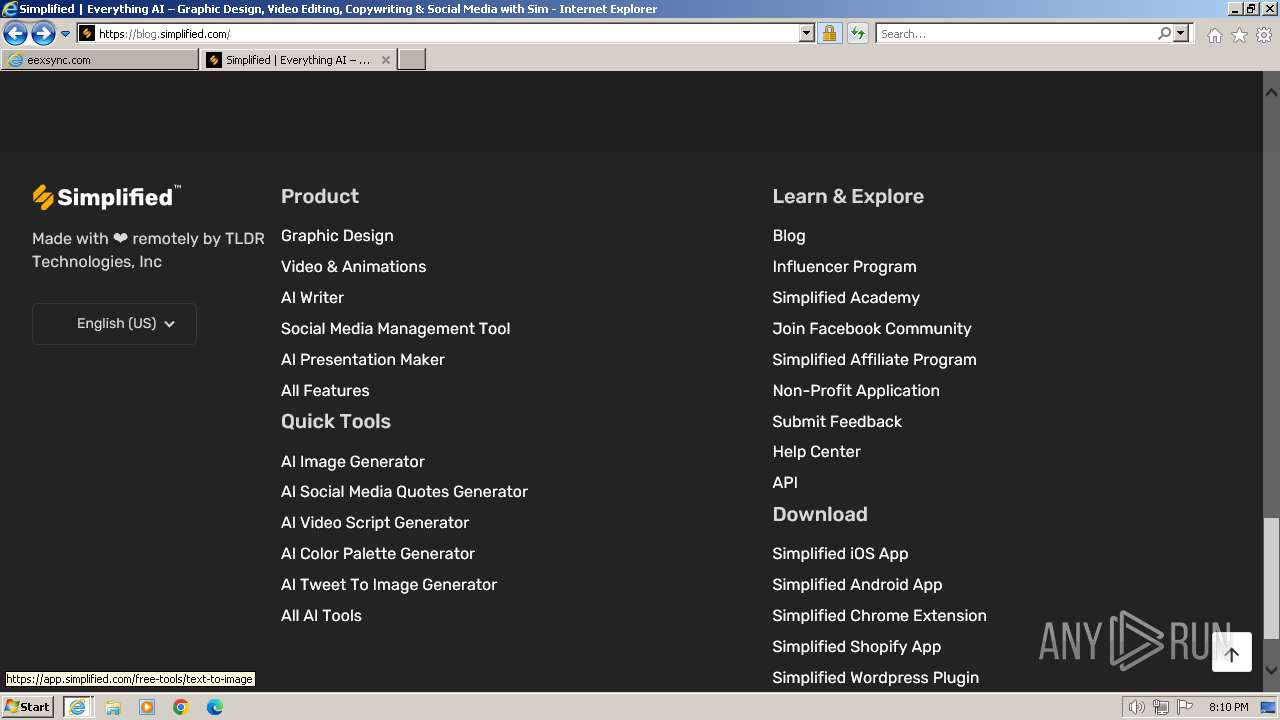This screenshot has height=720, width=1280.
Task: Click the Home icon
Action: coord(1214,35)
